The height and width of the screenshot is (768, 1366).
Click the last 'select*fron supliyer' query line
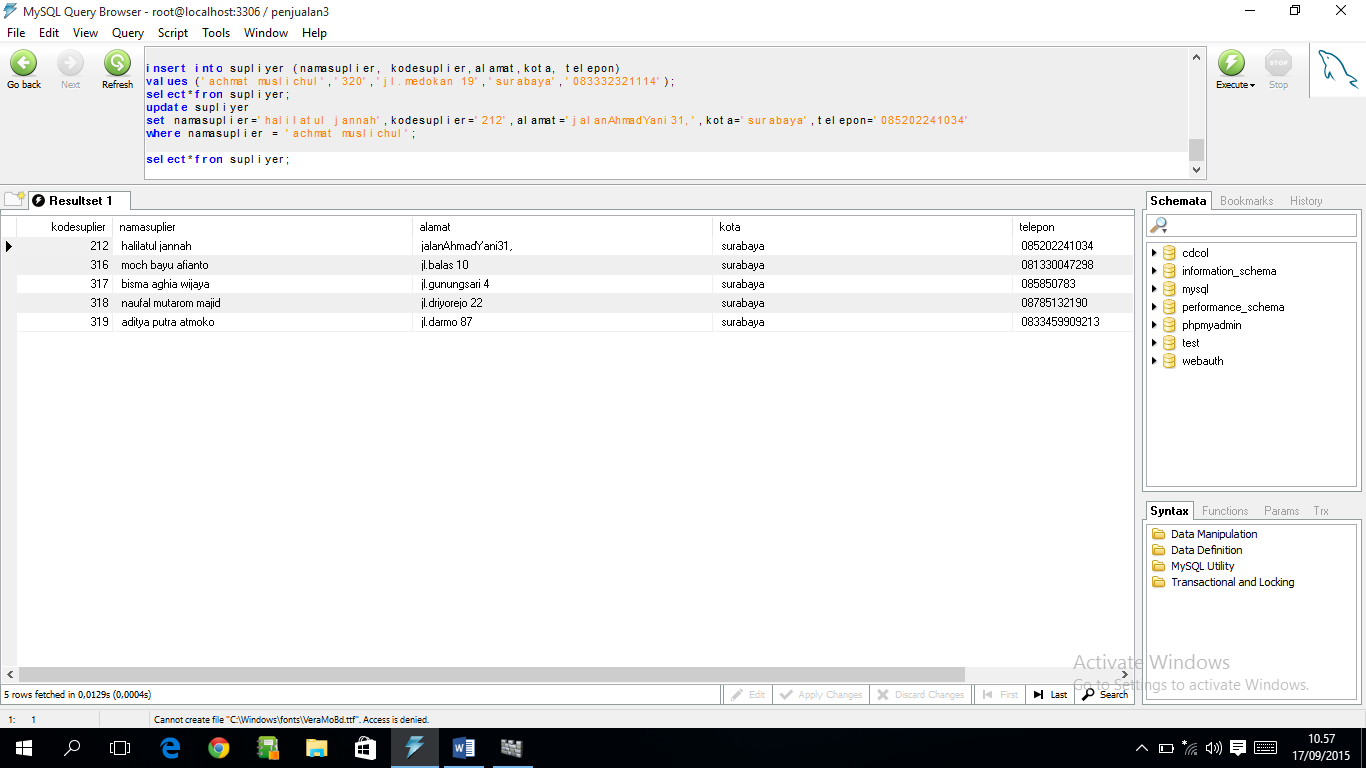[x=217, y=159]
